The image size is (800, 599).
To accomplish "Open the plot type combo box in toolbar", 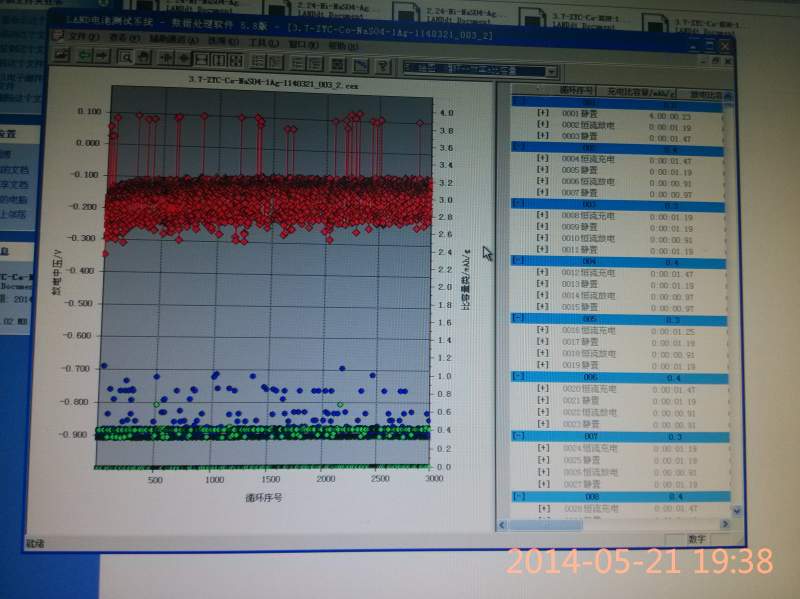I will tap(480, 69).
